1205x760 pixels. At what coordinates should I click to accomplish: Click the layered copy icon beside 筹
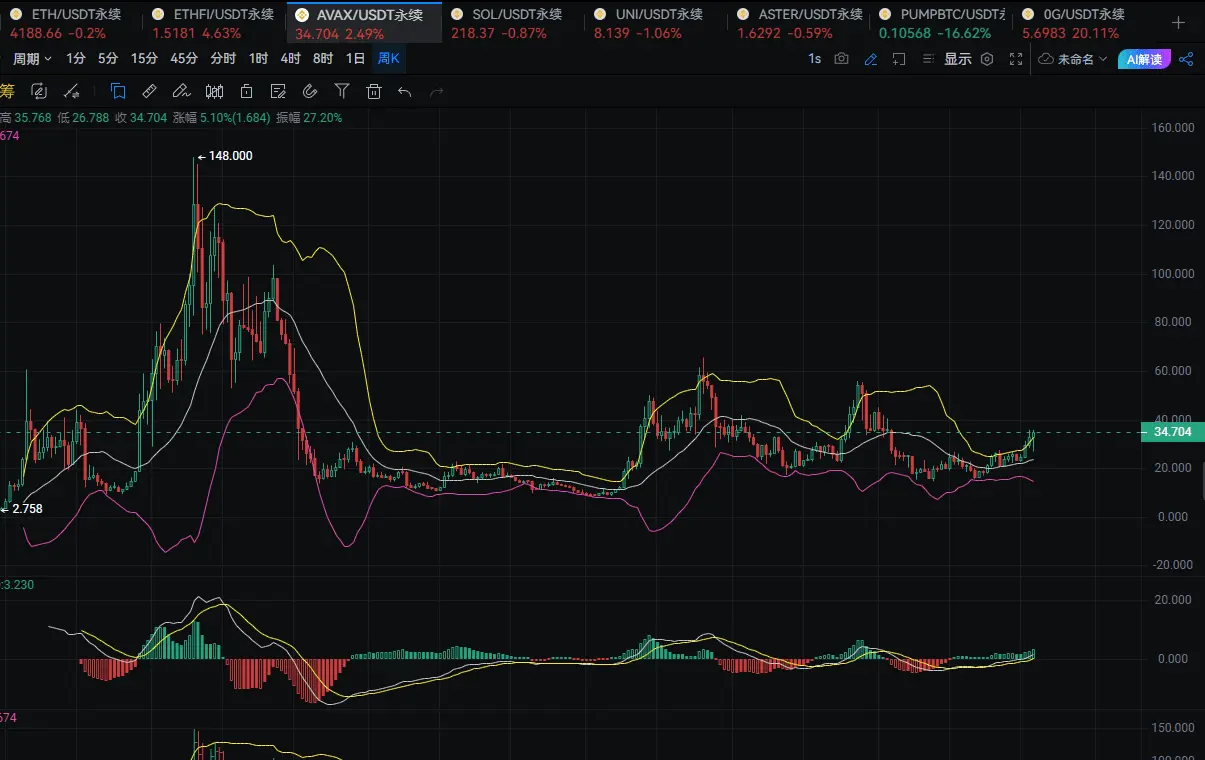[x=39, y=91]
